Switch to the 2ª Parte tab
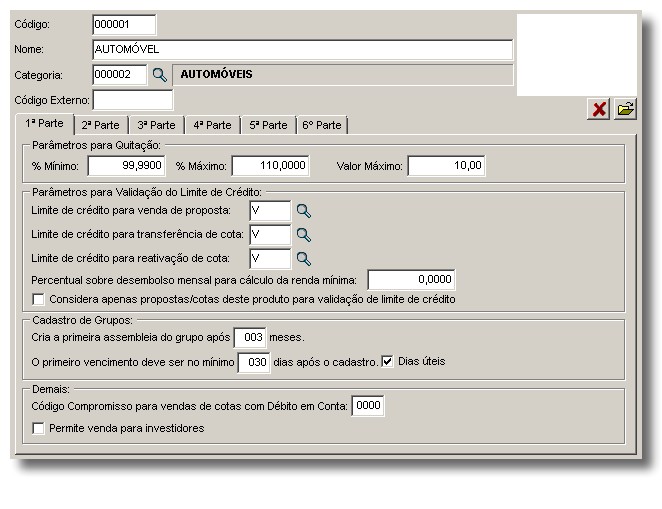 point(100,125)
